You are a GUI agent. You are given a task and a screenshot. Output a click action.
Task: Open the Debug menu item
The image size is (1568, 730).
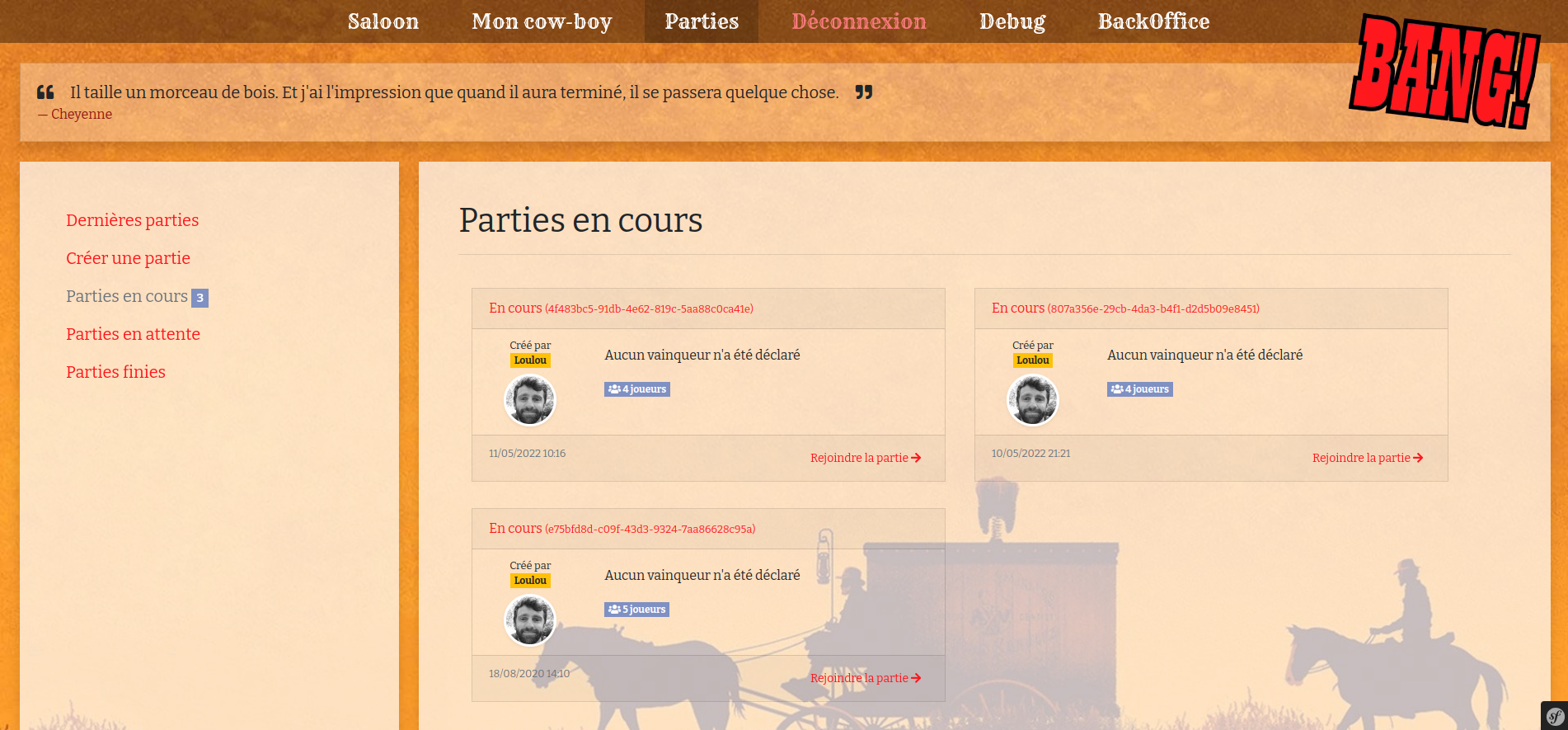[1012, 21]
